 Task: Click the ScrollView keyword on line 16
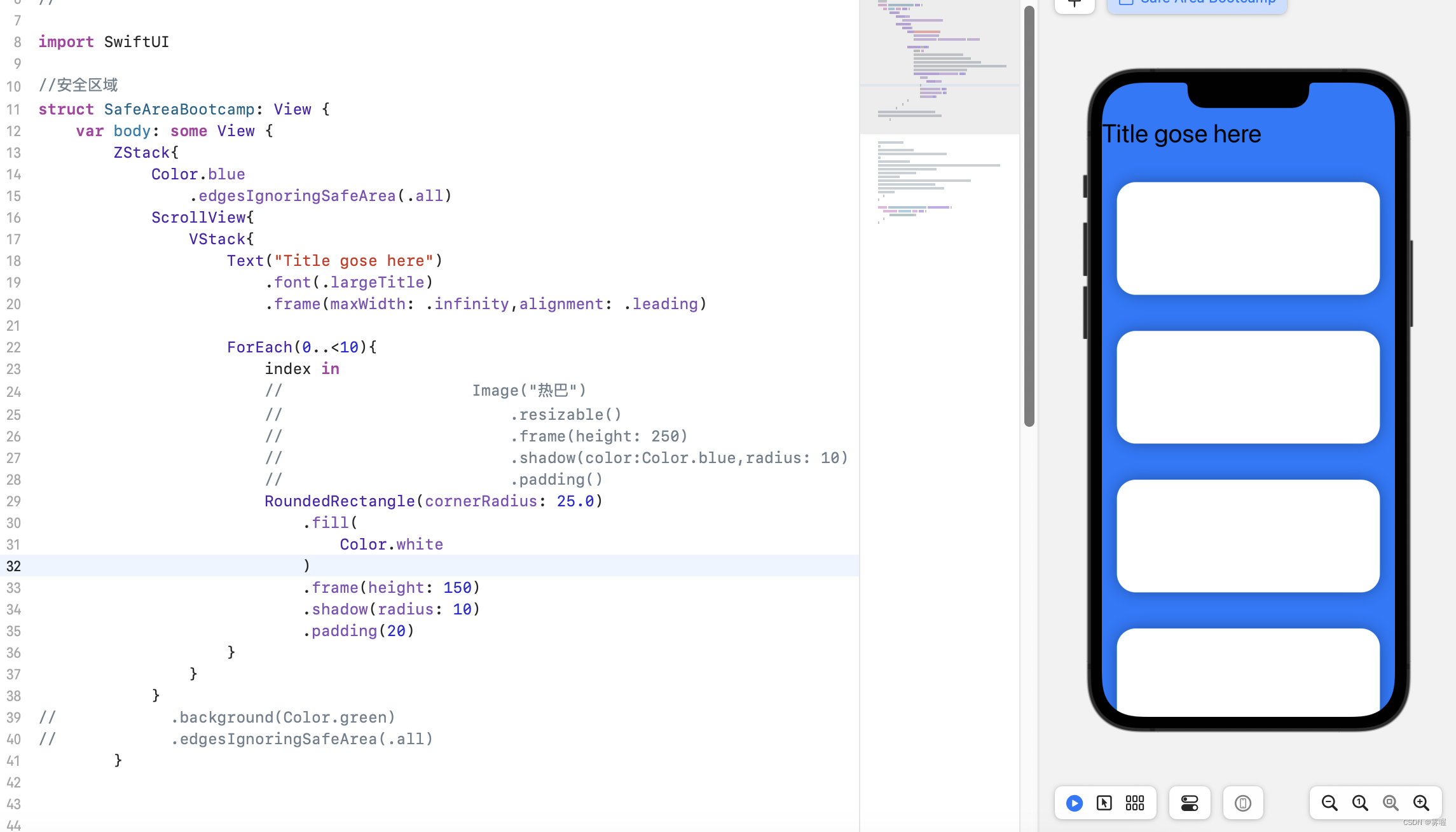click(198, 218)
